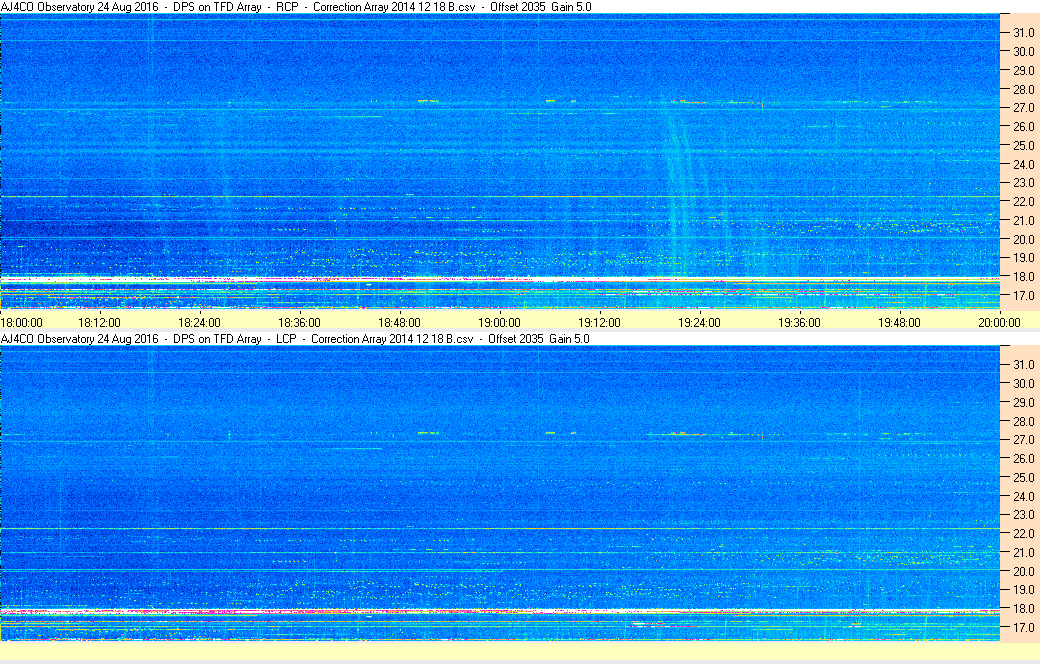
Task: Click the 23.0 frequency label in RCP panel
Action: pyautogui.click(x=1023, y=182)
